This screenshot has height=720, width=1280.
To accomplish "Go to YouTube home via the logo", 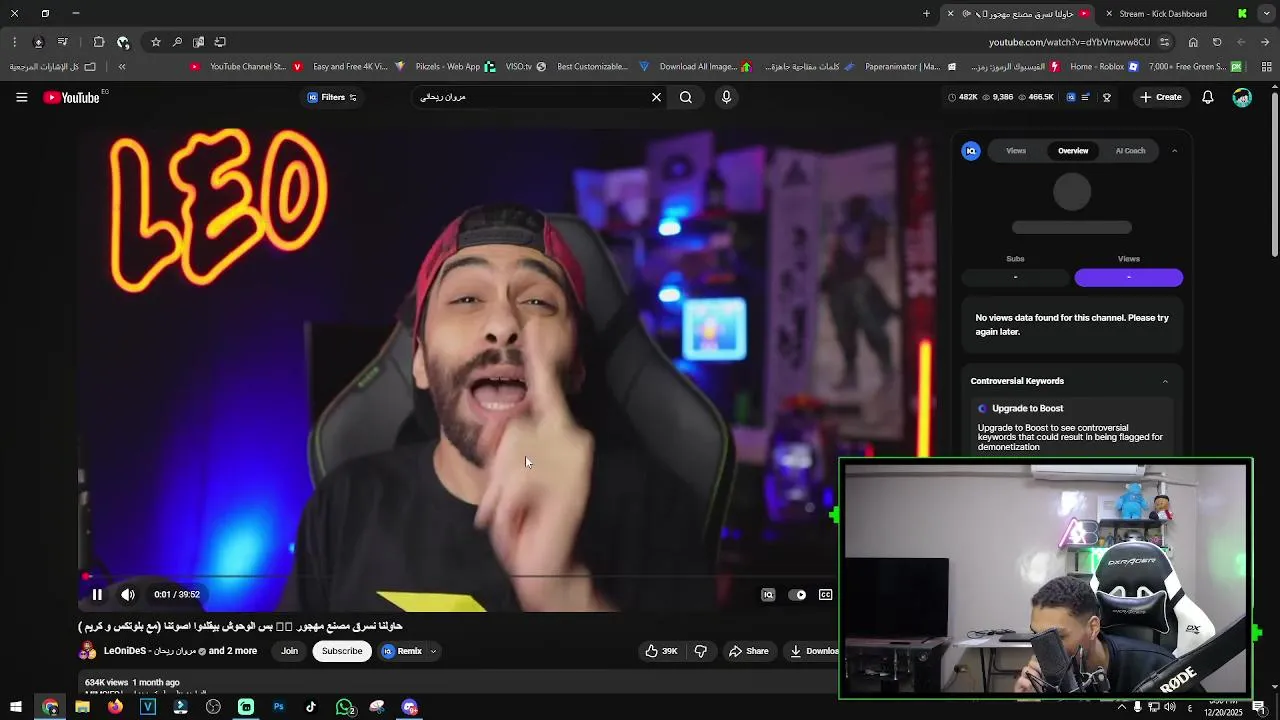I will click(71, 97).
